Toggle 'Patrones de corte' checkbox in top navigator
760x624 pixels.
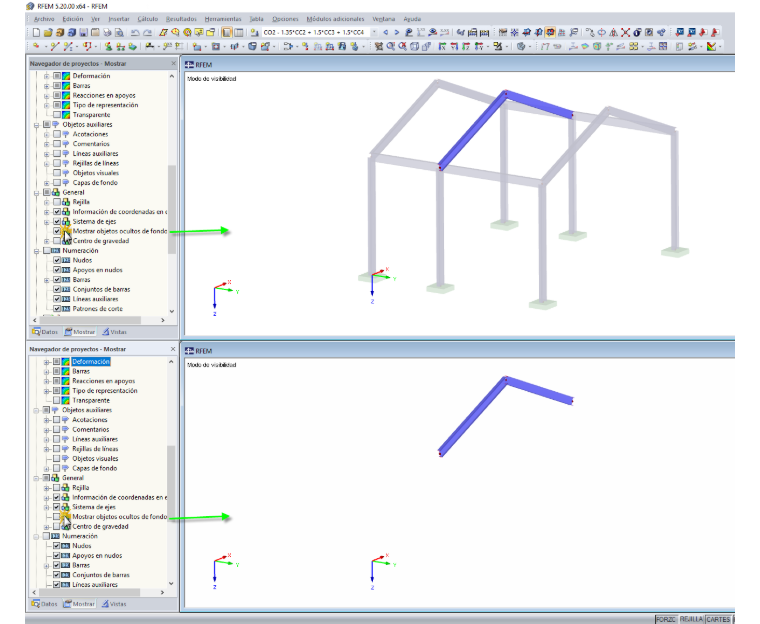pos(57,309)
